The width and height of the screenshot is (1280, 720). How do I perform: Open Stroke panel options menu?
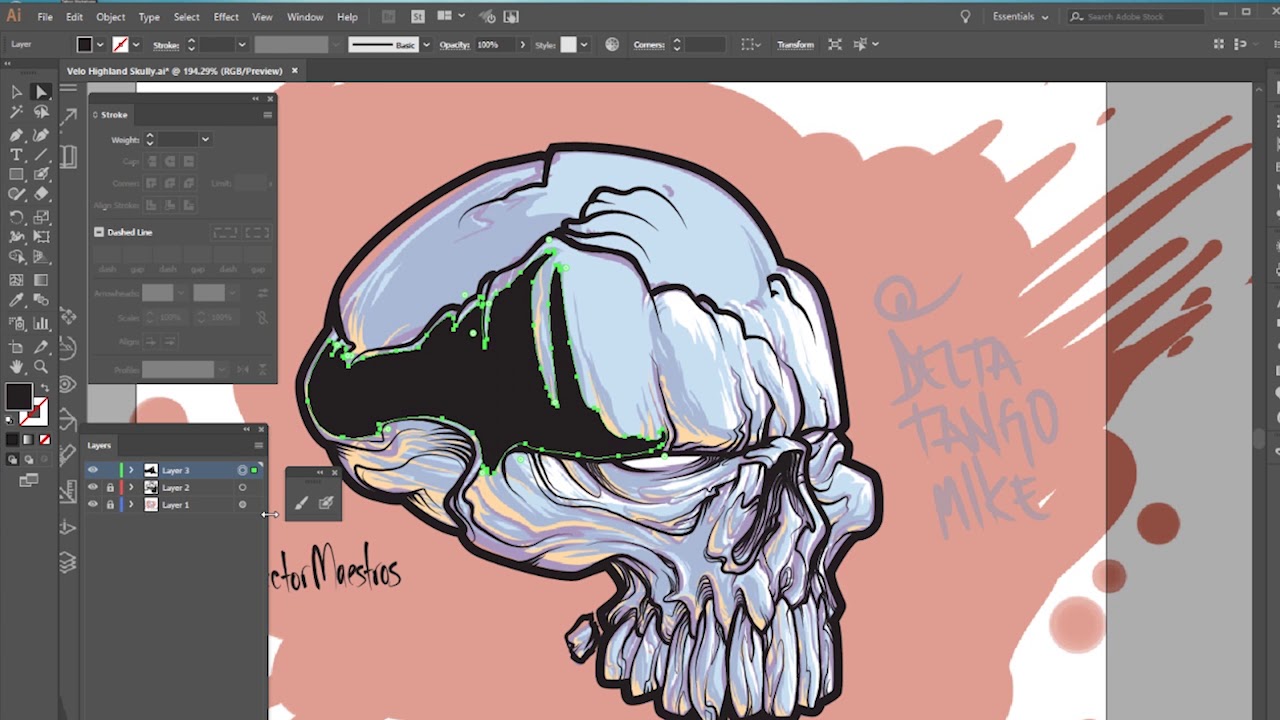[268, 115]
